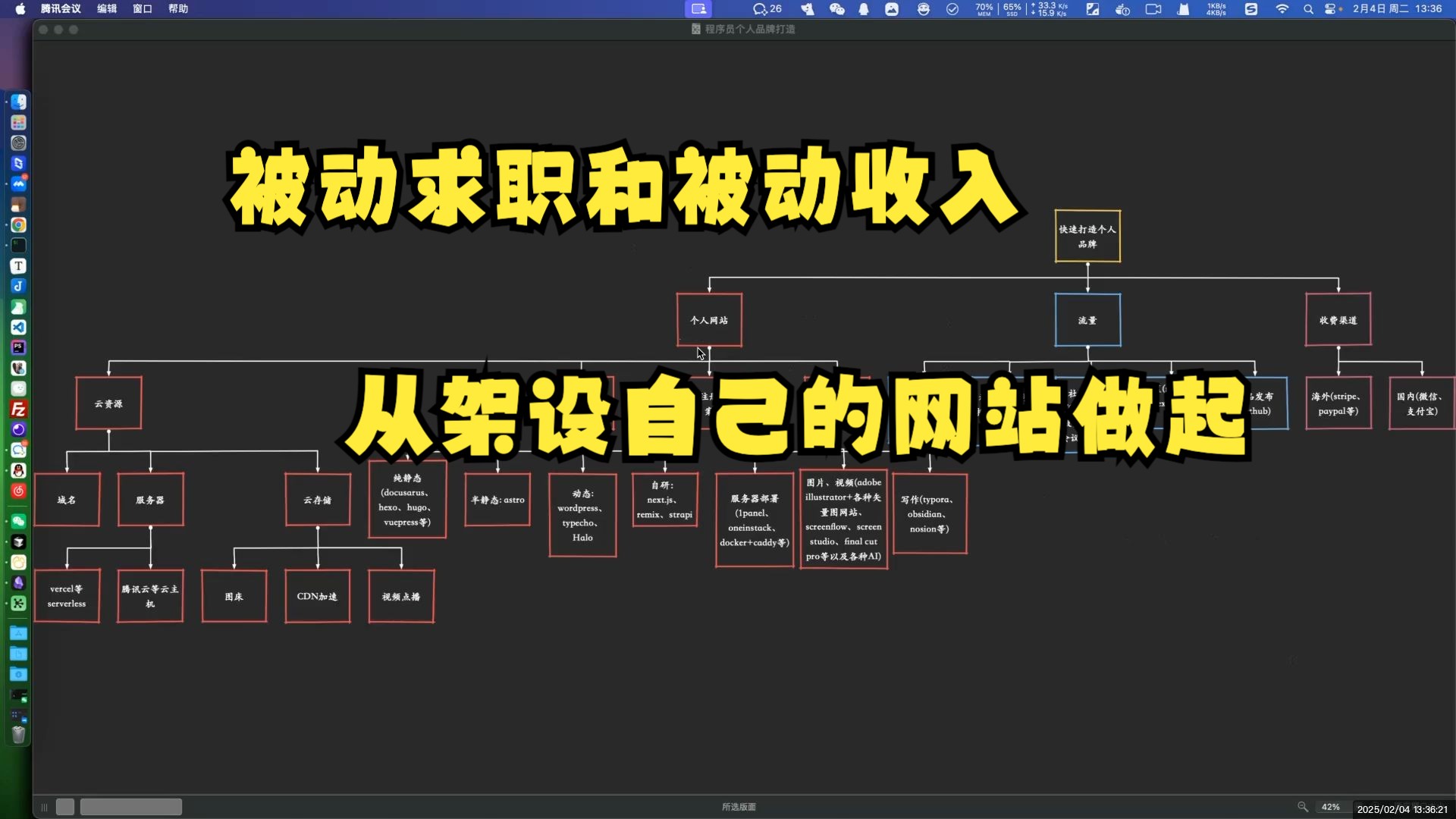Select the 纯静态 docusarus hexo node

point(407,500)
